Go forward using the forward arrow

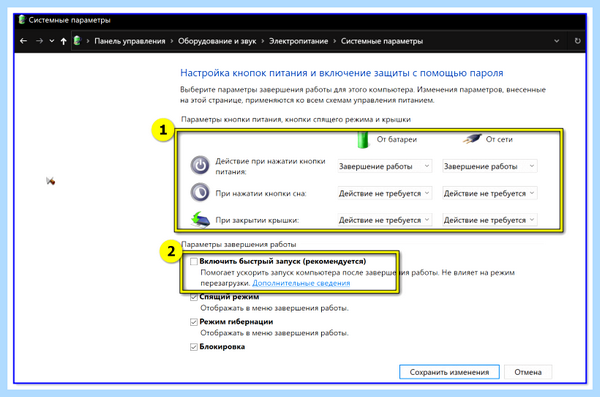(39, 41)
